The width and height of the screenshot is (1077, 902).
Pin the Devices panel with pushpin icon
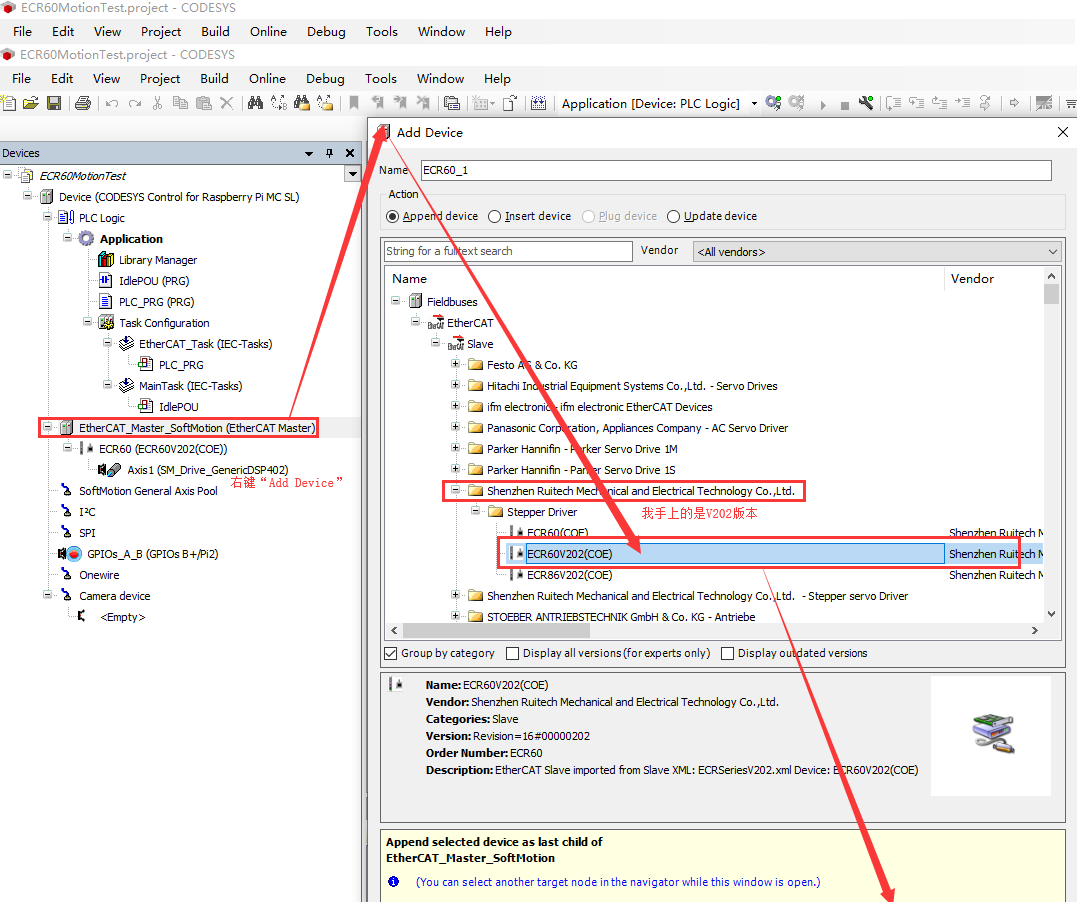(330, 153)
